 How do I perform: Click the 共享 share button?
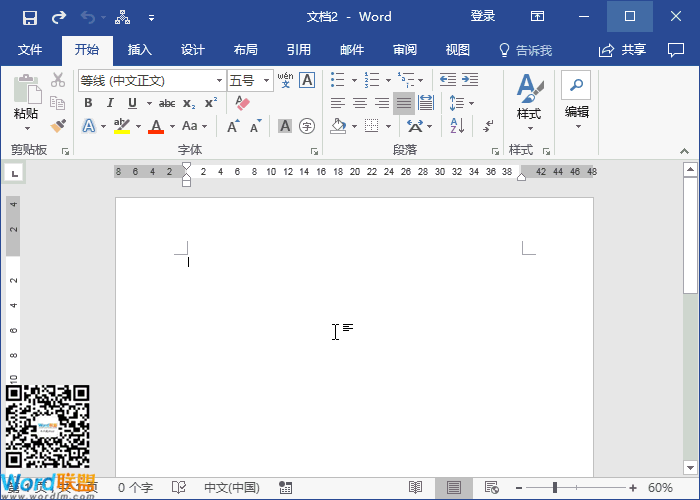coord(623,50)
